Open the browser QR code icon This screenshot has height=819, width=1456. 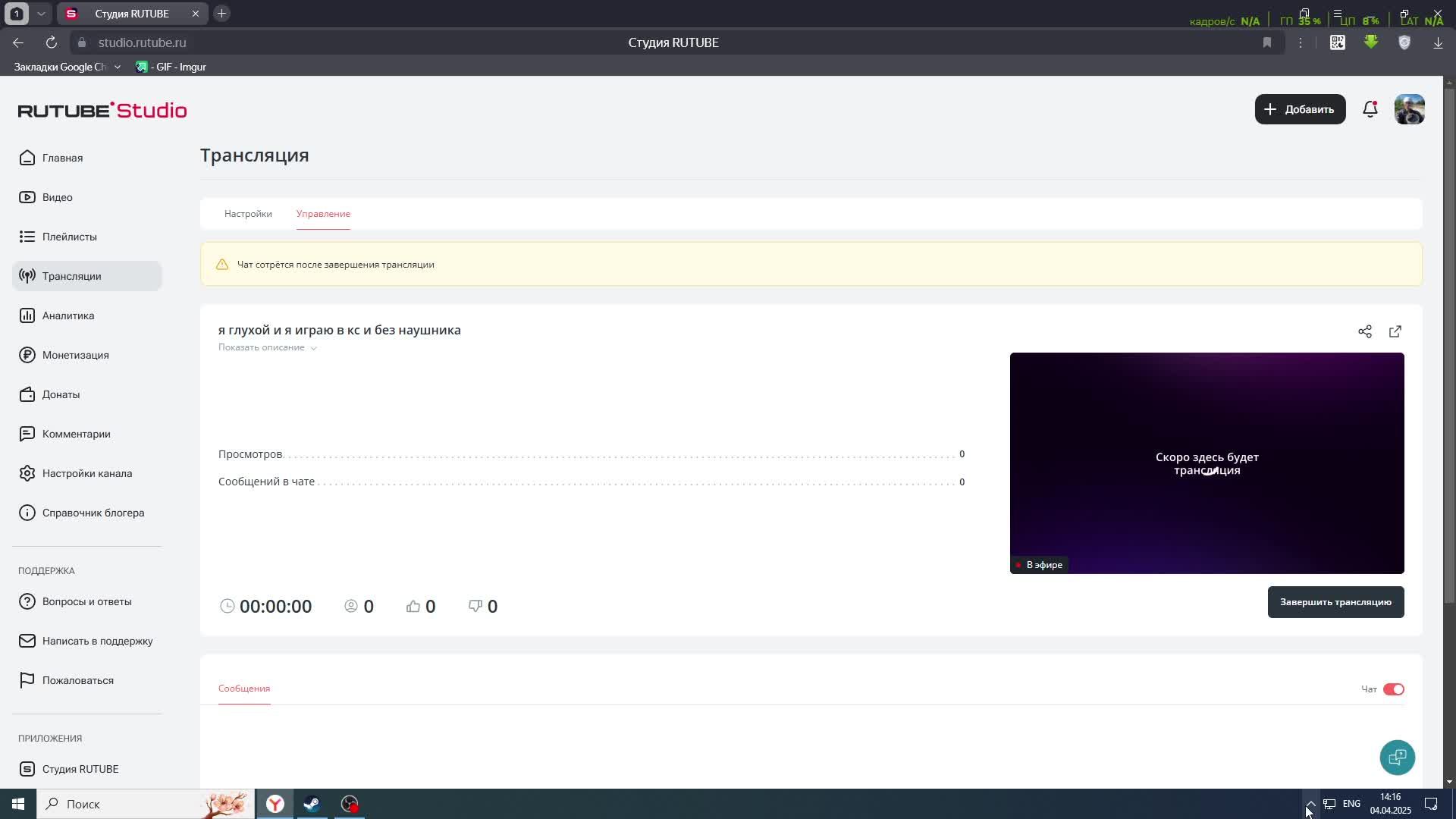tap(1338, 42)
